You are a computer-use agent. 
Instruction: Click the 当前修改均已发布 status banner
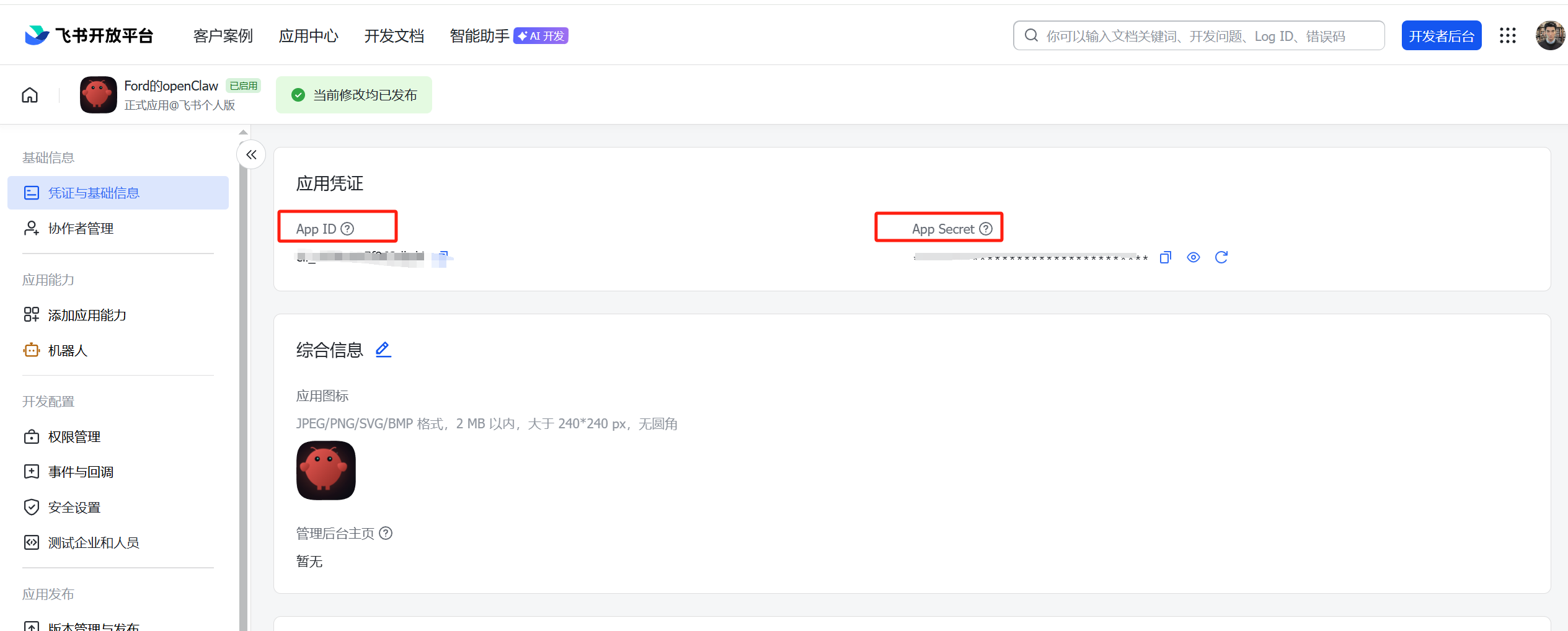pyautogui.click(x=354, y=95)
